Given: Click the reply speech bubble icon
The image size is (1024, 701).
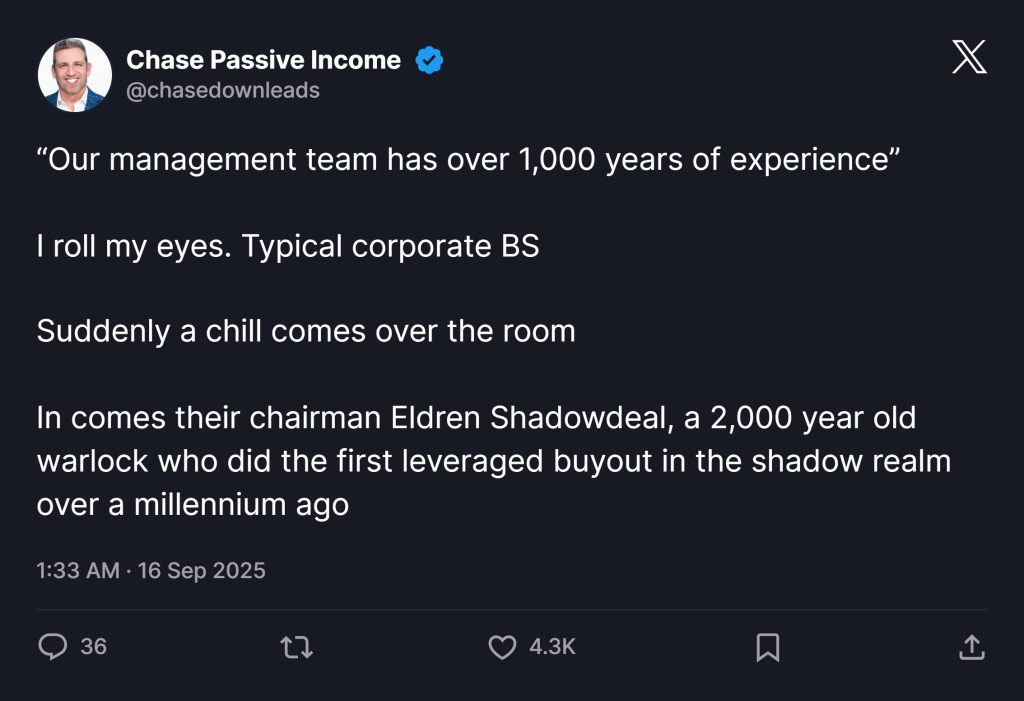Looking at the screenshot, I should (52, 648).
